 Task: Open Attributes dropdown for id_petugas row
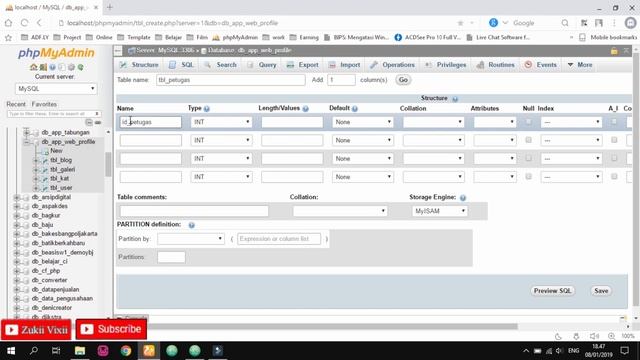click(495, 122)
